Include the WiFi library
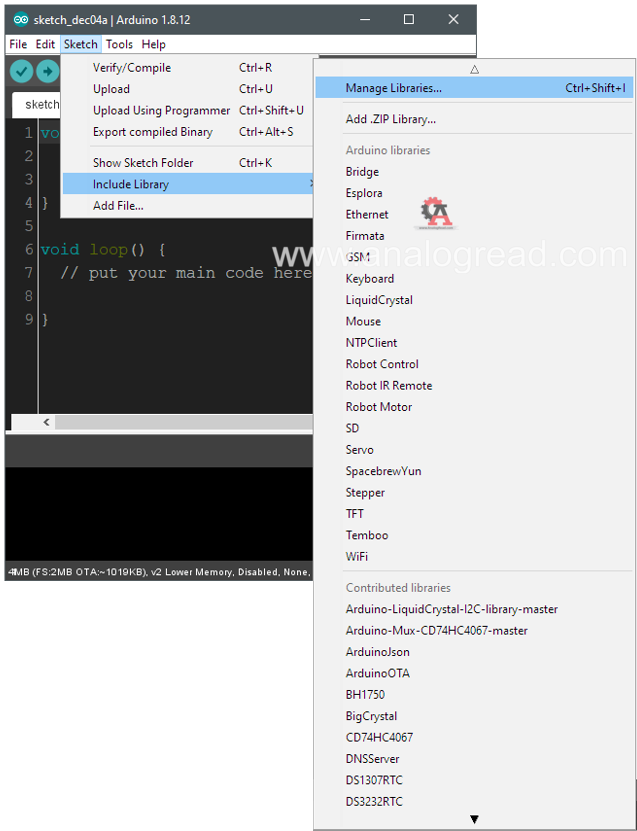This screenshot has width=637, height=831. (x=474, y=556)
